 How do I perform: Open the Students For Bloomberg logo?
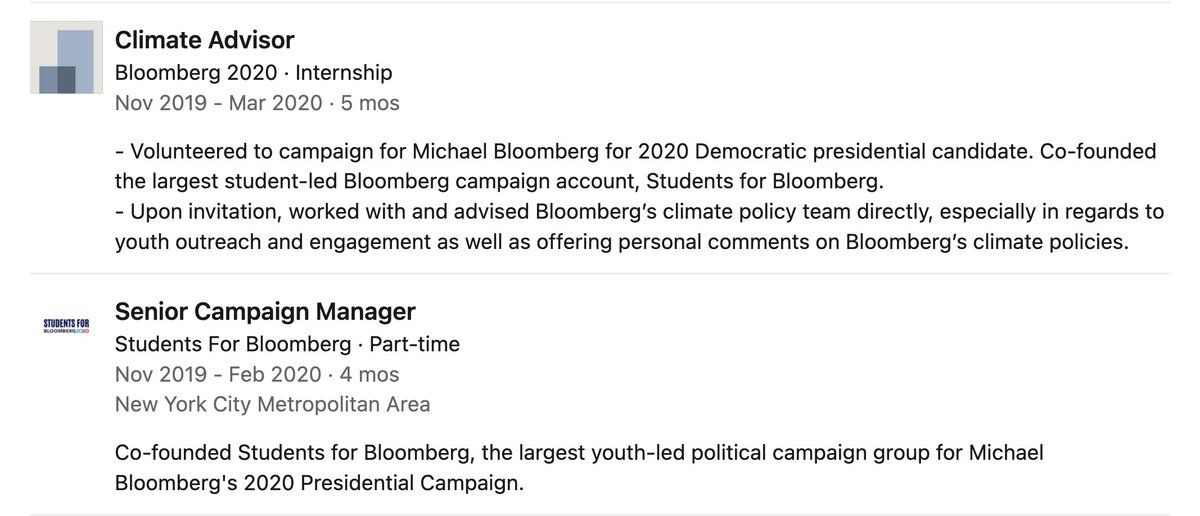66,327
